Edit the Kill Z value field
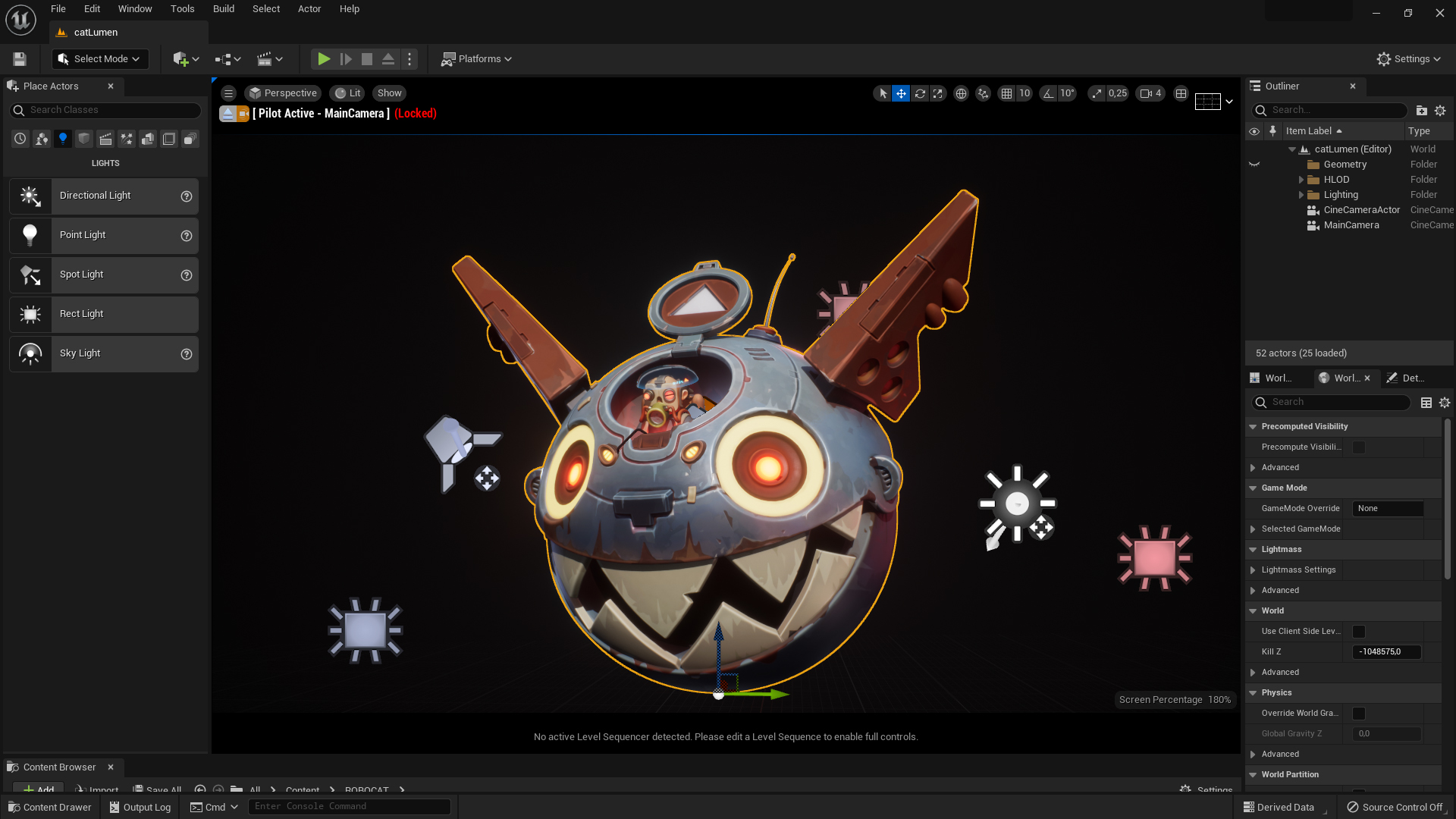Image resolution: width=1456 pixels, height=819 pixels. pyautogui.click(x=1386, y=651)
